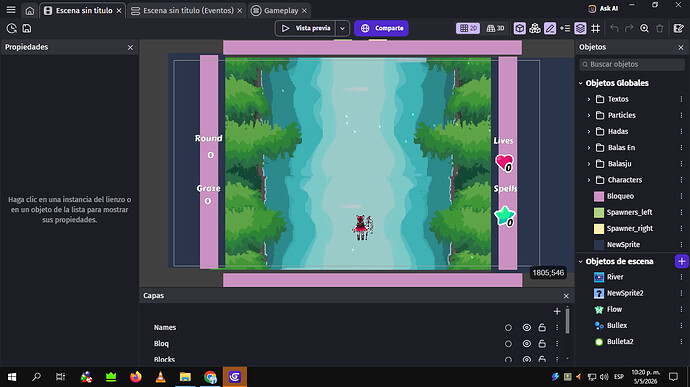Add a new scene object with plus button
The image size is (690, 387).
click(681, 261)
